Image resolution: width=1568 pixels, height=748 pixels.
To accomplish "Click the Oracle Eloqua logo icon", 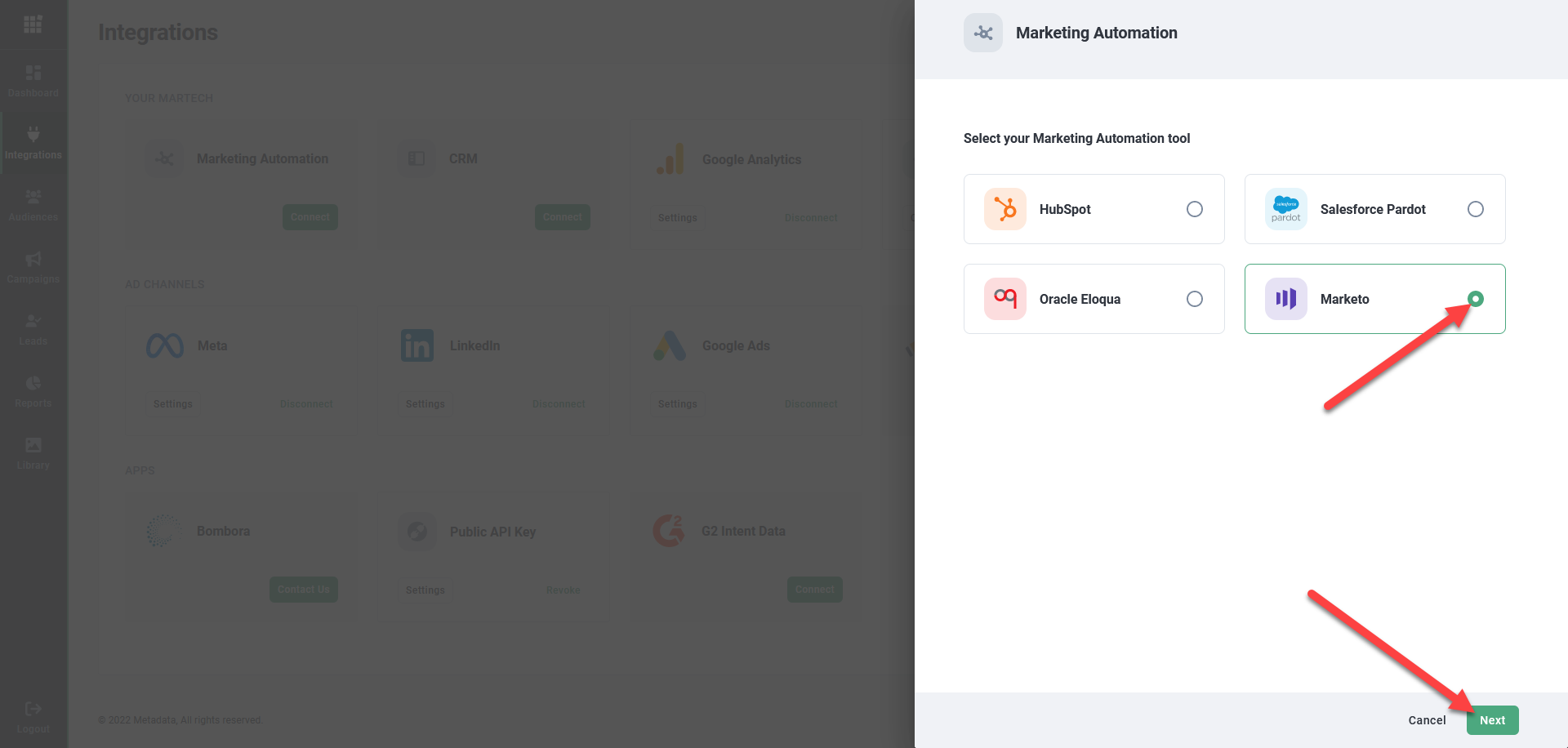I will [1005, 299].
